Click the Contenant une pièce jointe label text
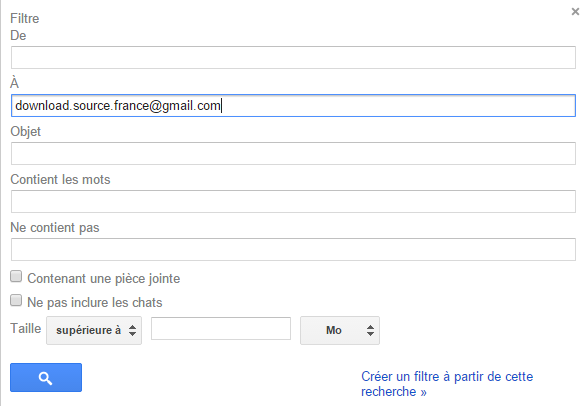The width and height of the screenshot is (587, 406). [x=104, y=278]
